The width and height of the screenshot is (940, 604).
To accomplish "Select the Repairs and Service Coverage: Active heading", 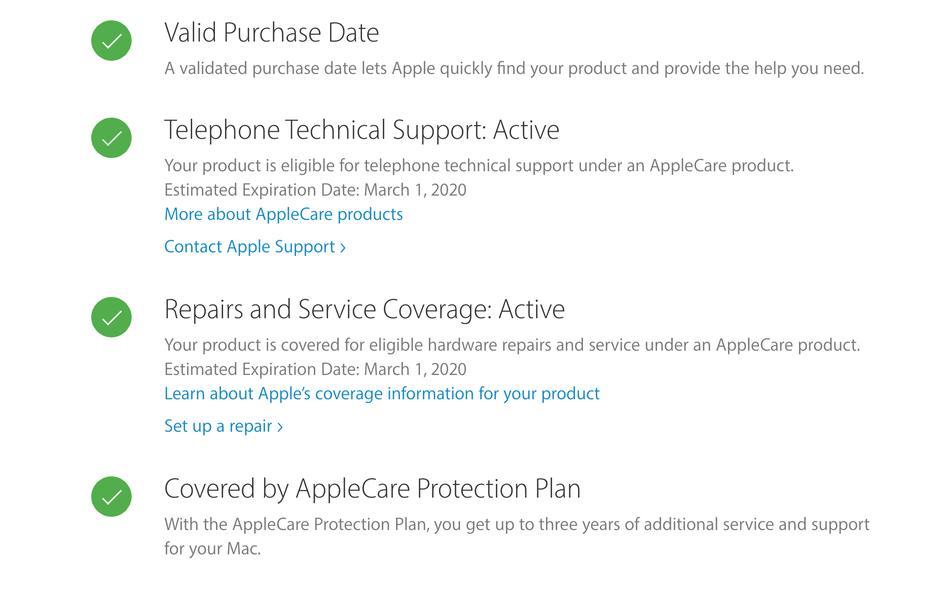I will pyautogui.click(x=364, y=310).
